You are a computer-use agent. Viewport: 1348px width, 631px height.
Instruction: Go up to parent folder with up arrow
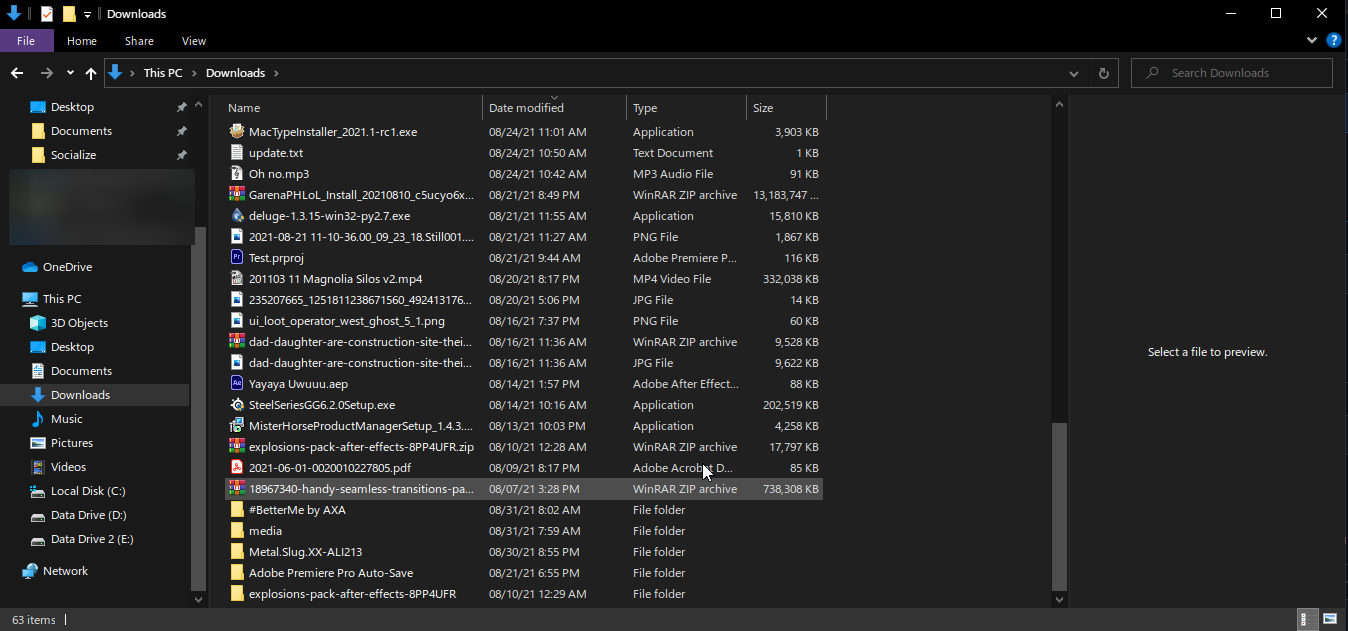(90, 72)
